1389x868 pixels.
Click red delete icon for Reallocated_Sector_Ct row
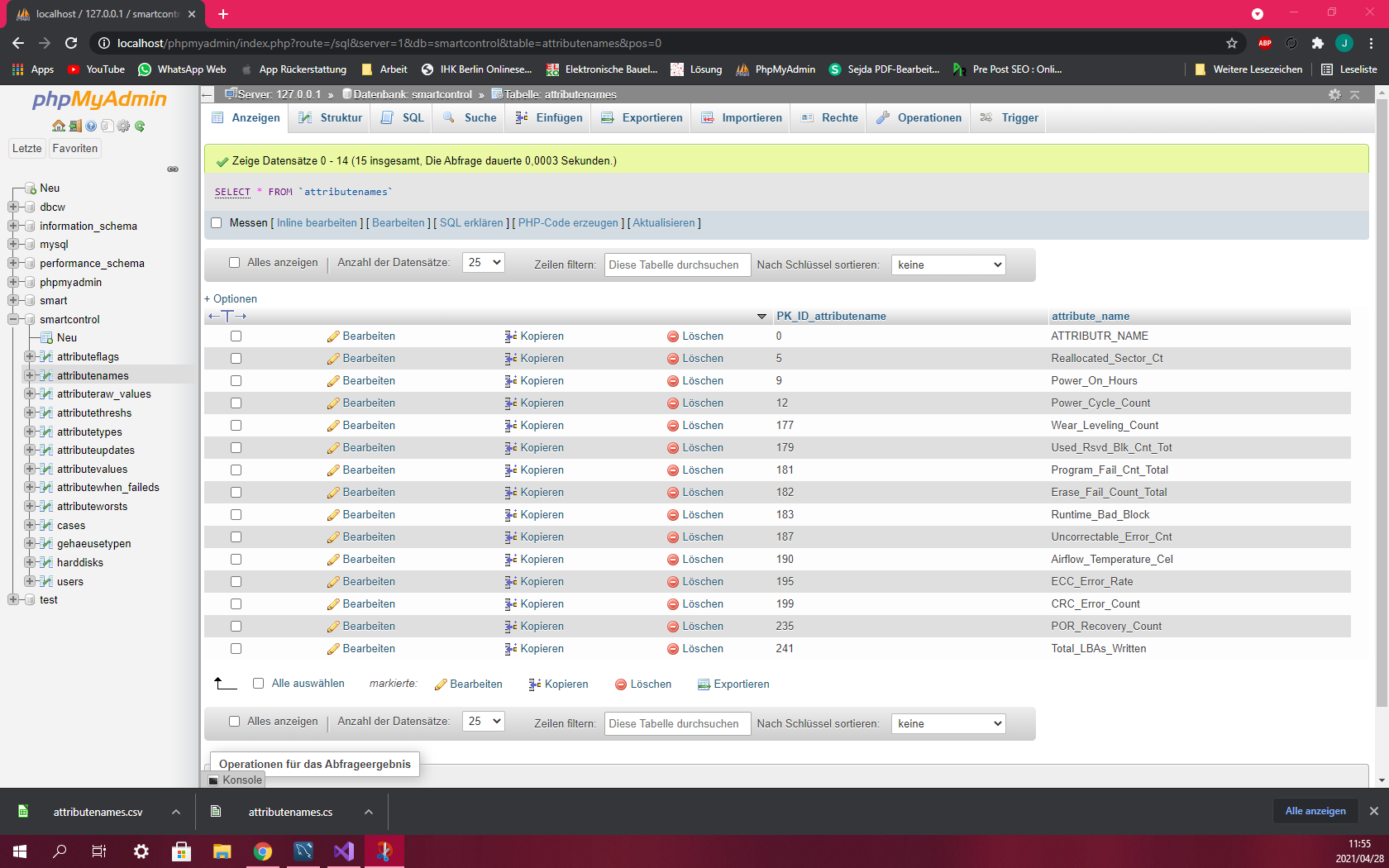click(x=673, y=359)
